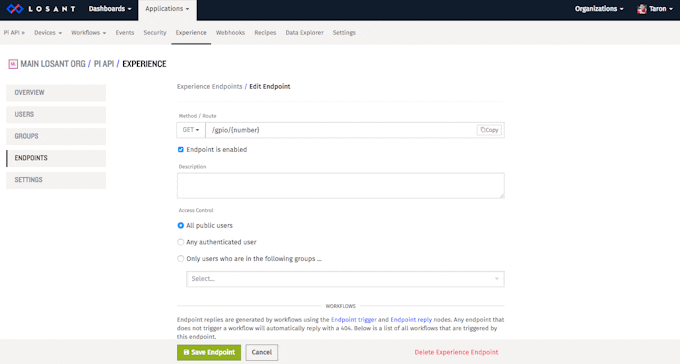The width and height of the screenshot is (680, 364).
Task: Select All public users access option
Action: click(x=181, y=226)
